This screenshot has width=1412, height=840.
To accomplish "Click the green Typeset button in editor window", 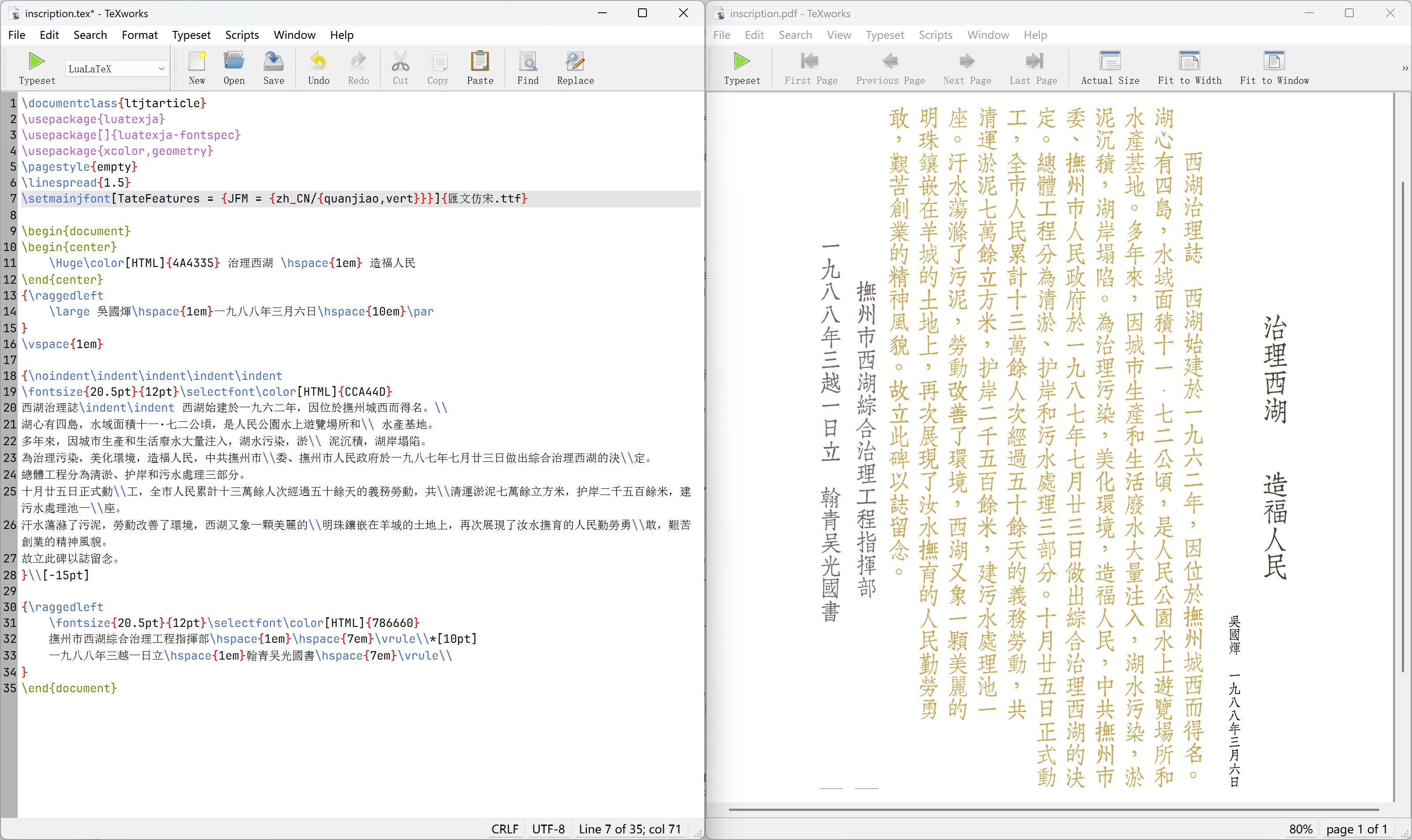I will [37, 68].
